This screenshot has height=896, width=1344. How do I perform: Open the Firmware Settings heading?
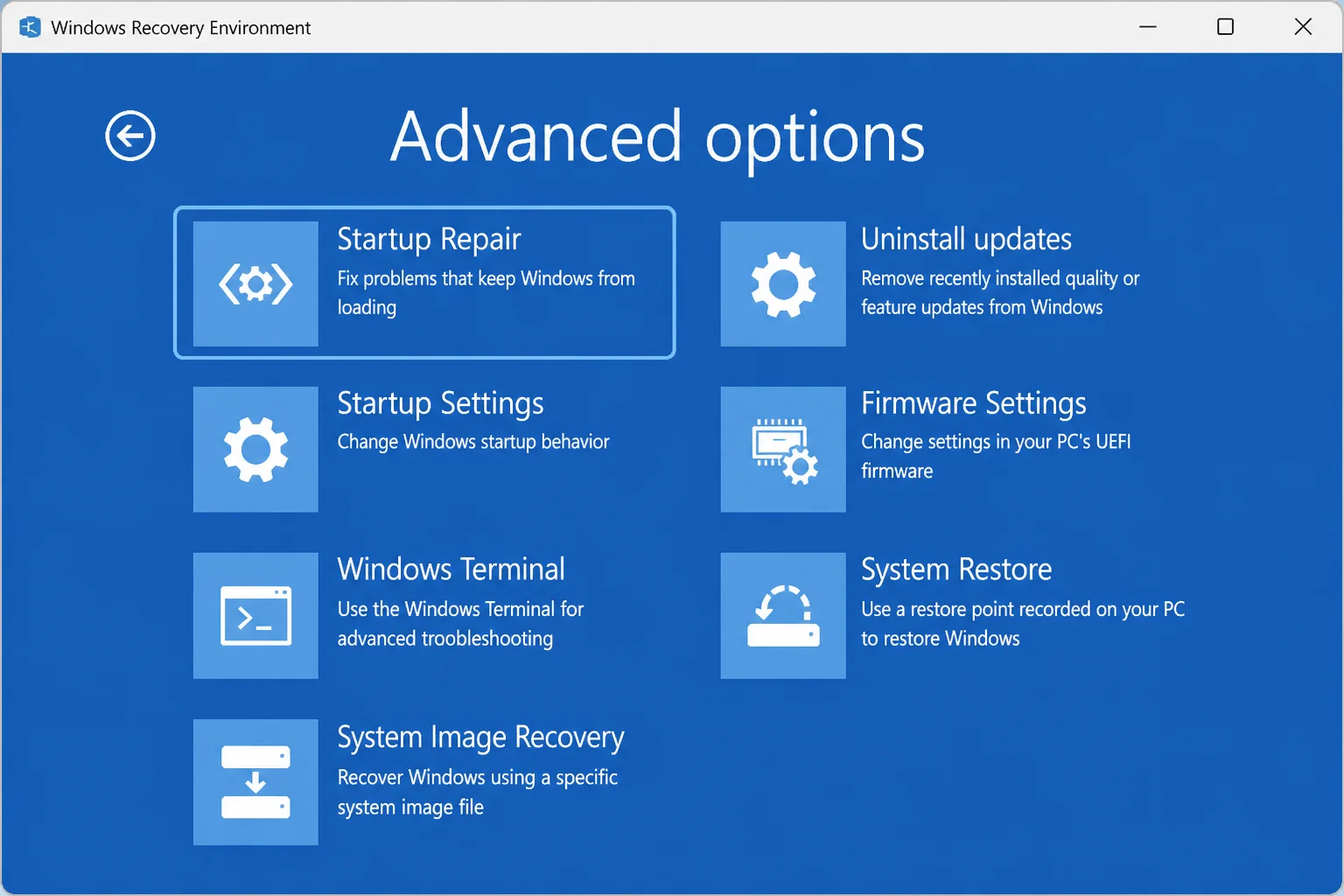click(973, 404)
